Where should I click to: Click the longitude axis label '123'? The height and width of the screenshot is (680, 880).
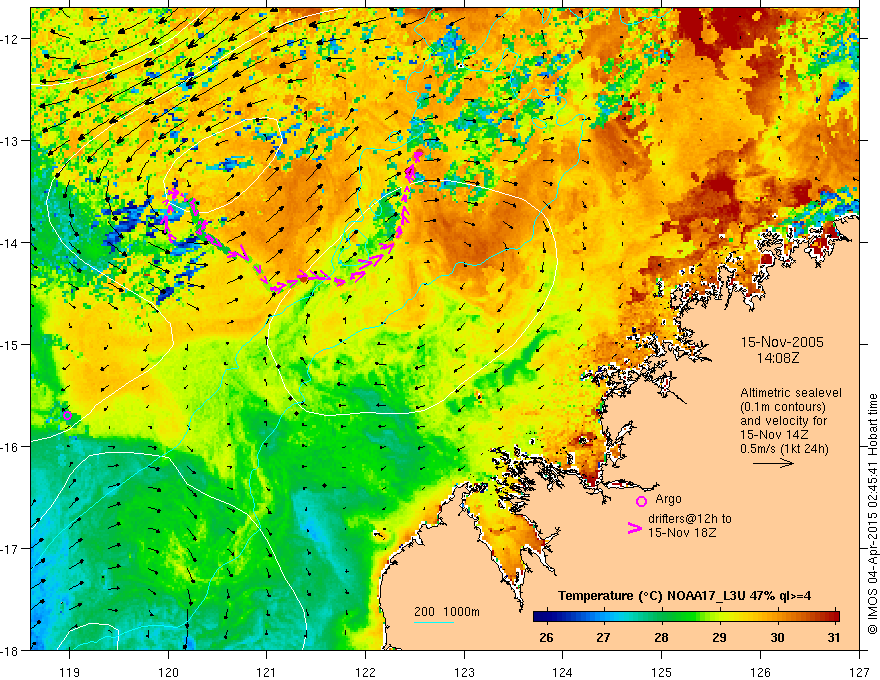tap(464, 673)
